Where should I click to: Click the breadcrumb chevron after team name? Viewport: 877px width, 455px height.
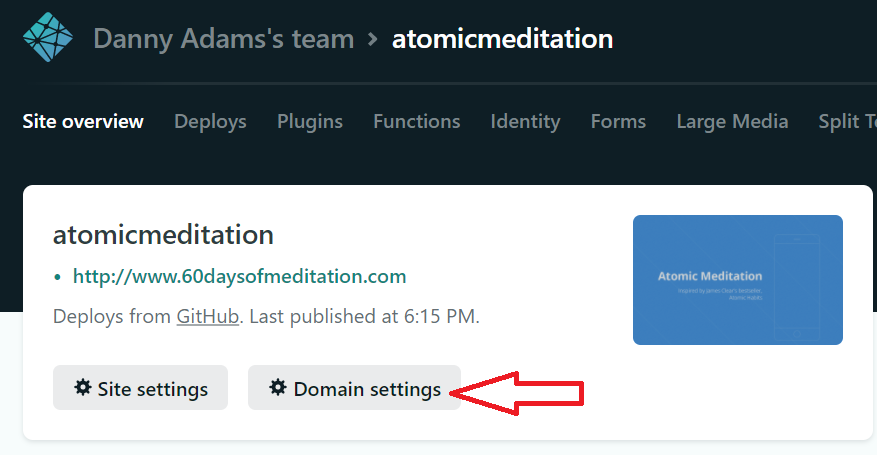point(373,39)
